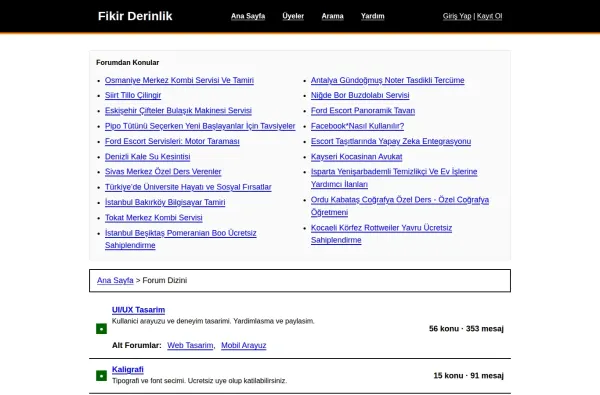Open Escort Taşıtlarında Yapay Zeka Entegrasyonu topic

coord(391,141)
